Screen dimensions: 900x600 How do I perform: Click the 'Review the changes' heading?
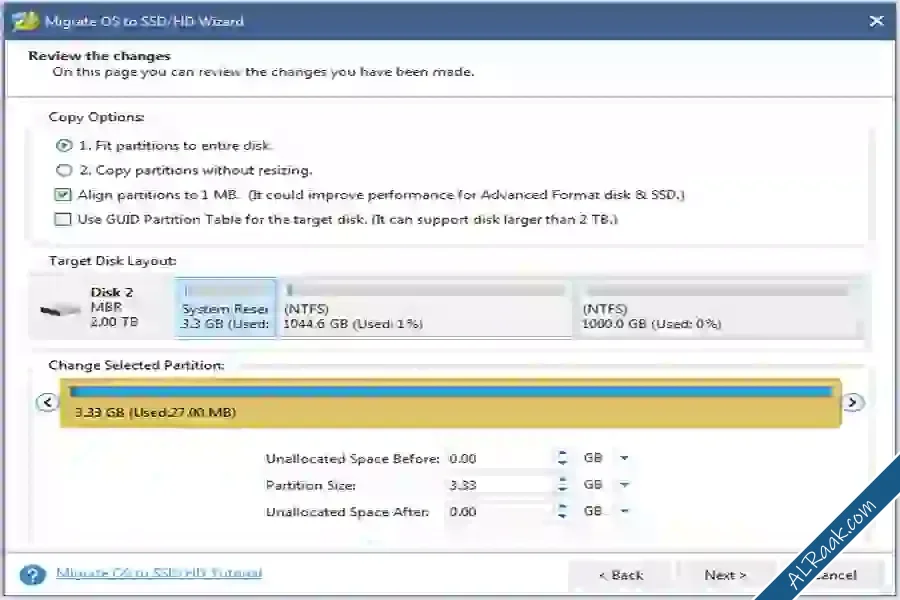pos(99,56)
